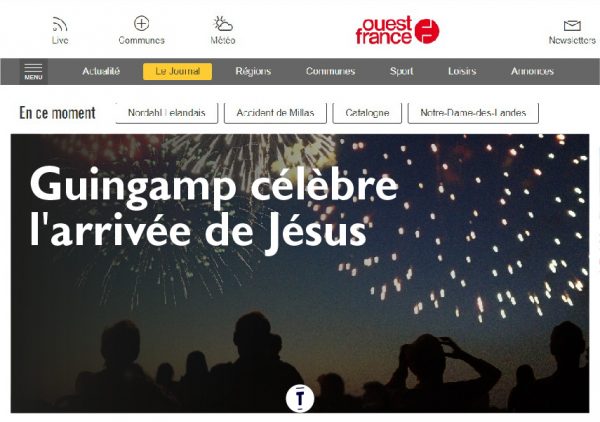Click the Communes plus circle icon
The height and width of the screenshot is (422, 600).
(141, 23)
